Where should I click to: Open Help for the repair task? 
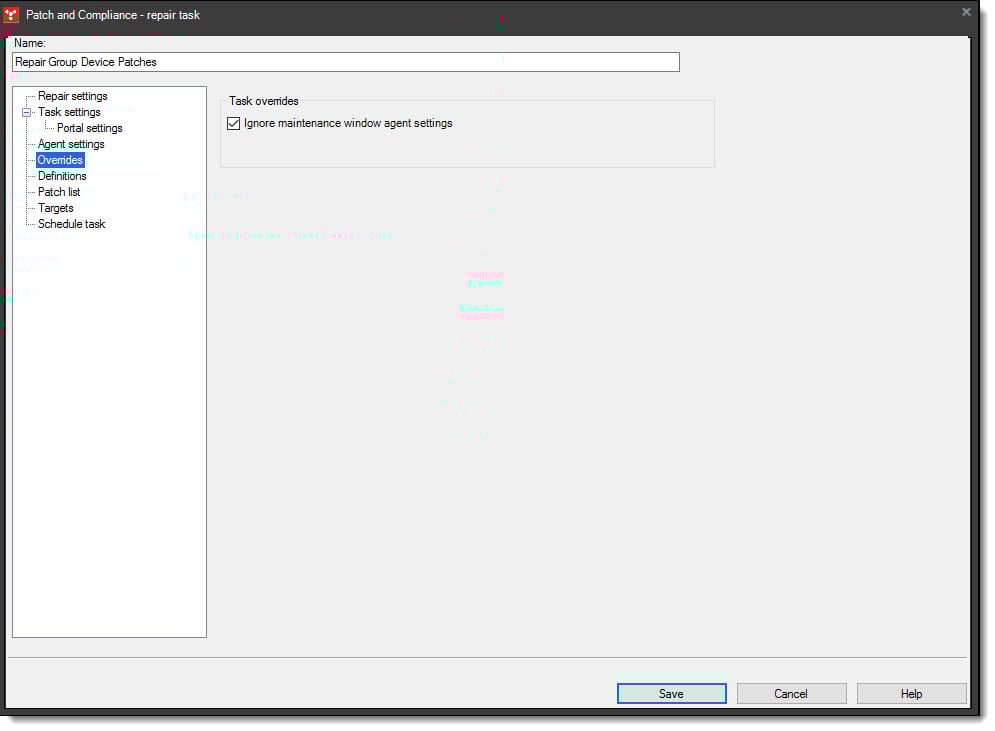tap(911, 693)
